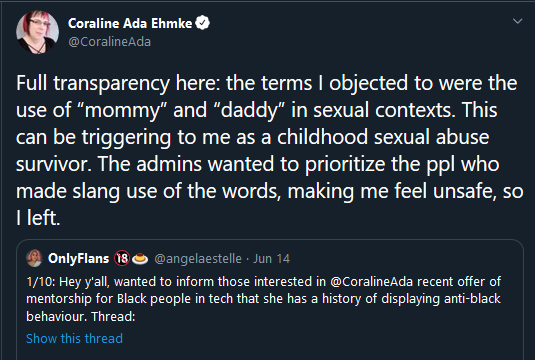Click the OnlyFlans small avatar icon

(x=34, y=258)
